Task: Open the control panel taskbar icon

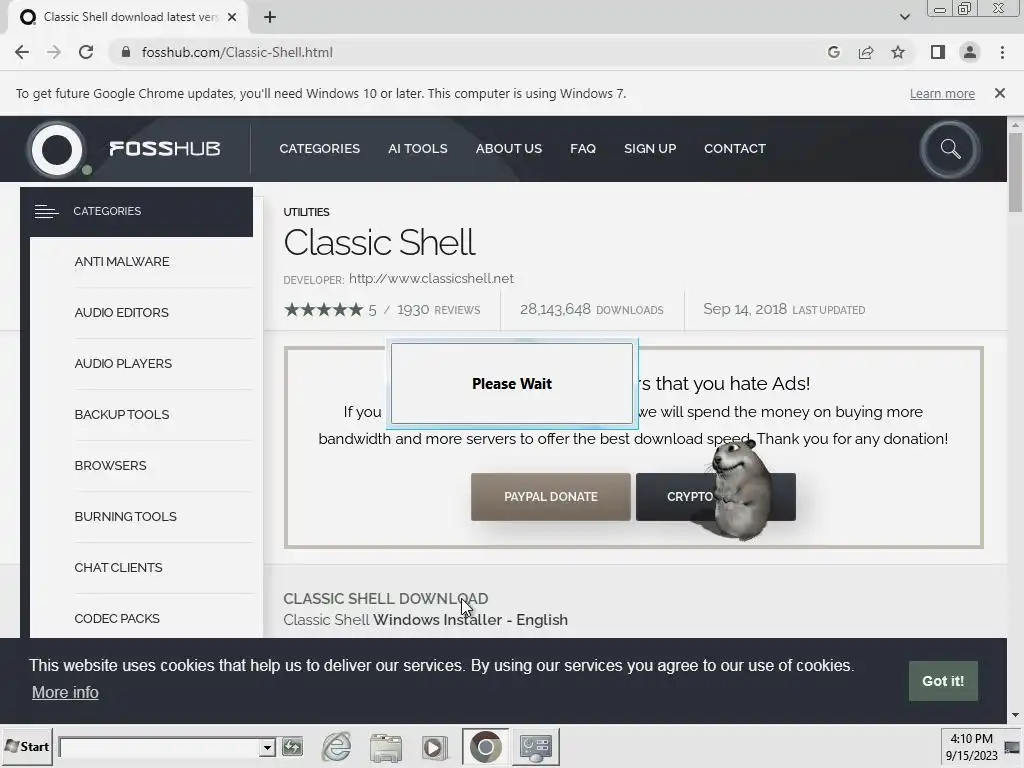Action: coord(536,746)
